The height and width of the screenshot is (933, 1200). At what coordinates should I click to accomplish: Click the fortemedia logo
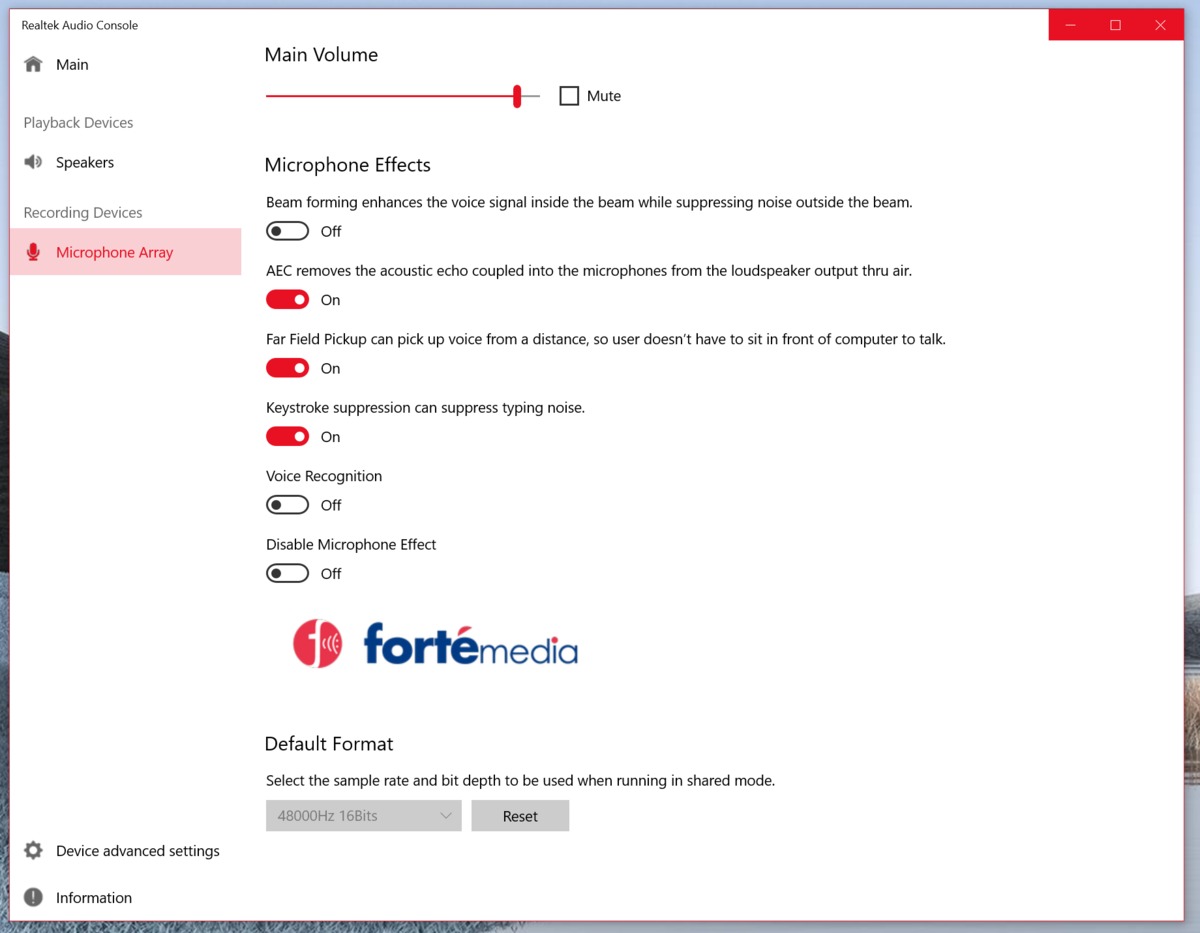tap(436, 644)
